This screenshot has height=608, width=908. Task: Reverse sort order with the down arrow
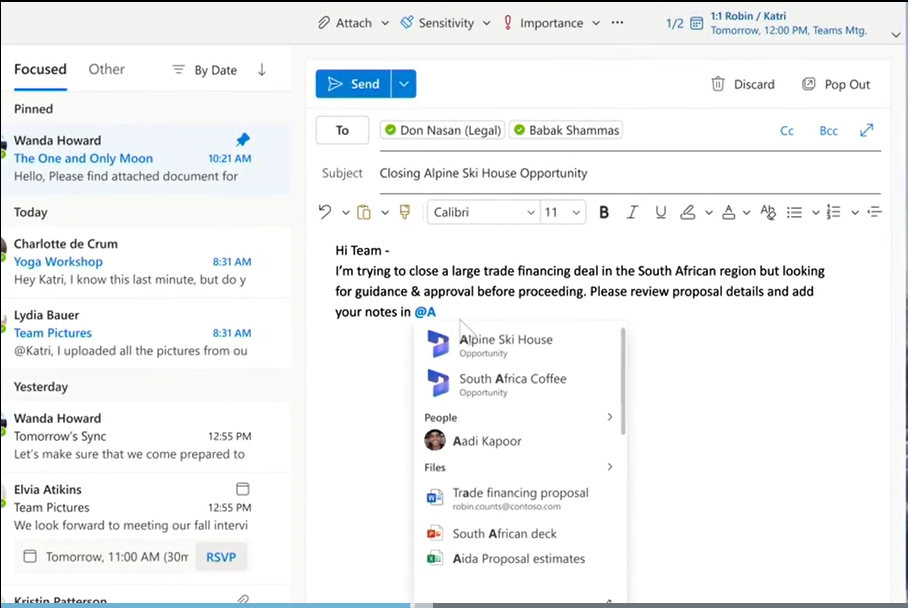tap(262, 70)
